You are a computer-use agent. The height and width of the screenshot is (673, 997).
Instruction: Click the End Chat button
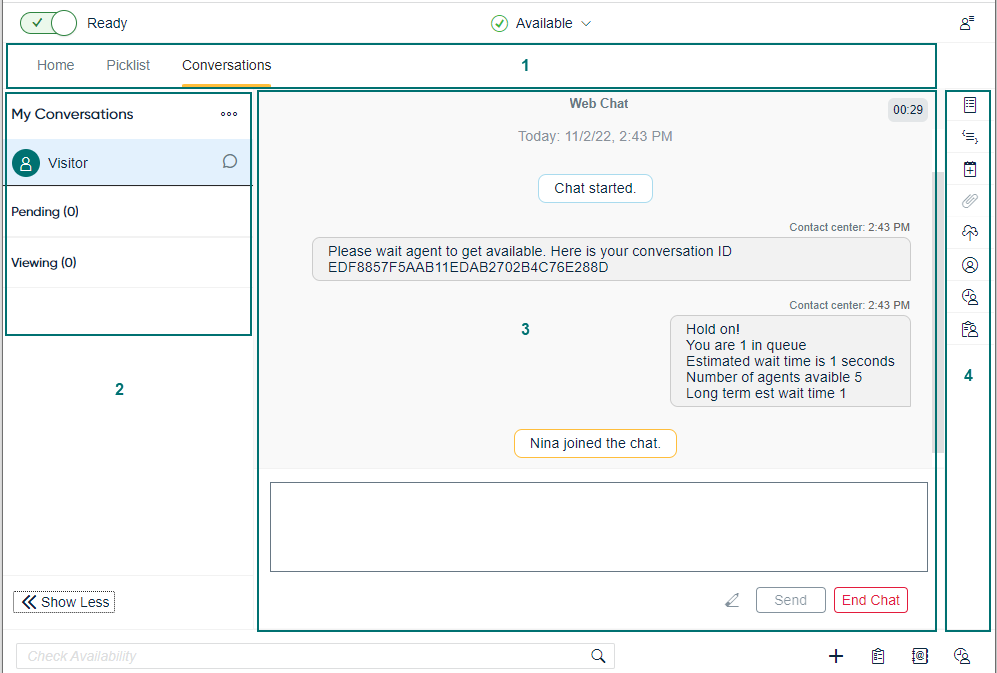pyautogui.click(x=870, y=600)
